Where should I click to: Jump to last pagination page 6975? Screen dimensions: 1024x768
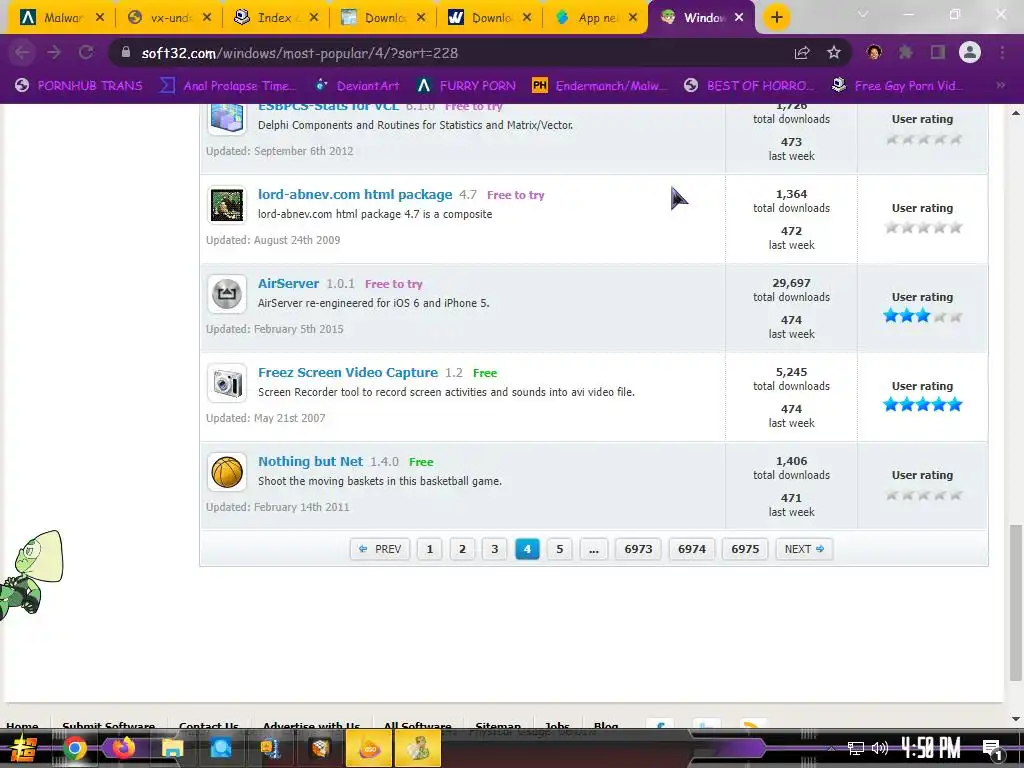click(x=745, y=549)
